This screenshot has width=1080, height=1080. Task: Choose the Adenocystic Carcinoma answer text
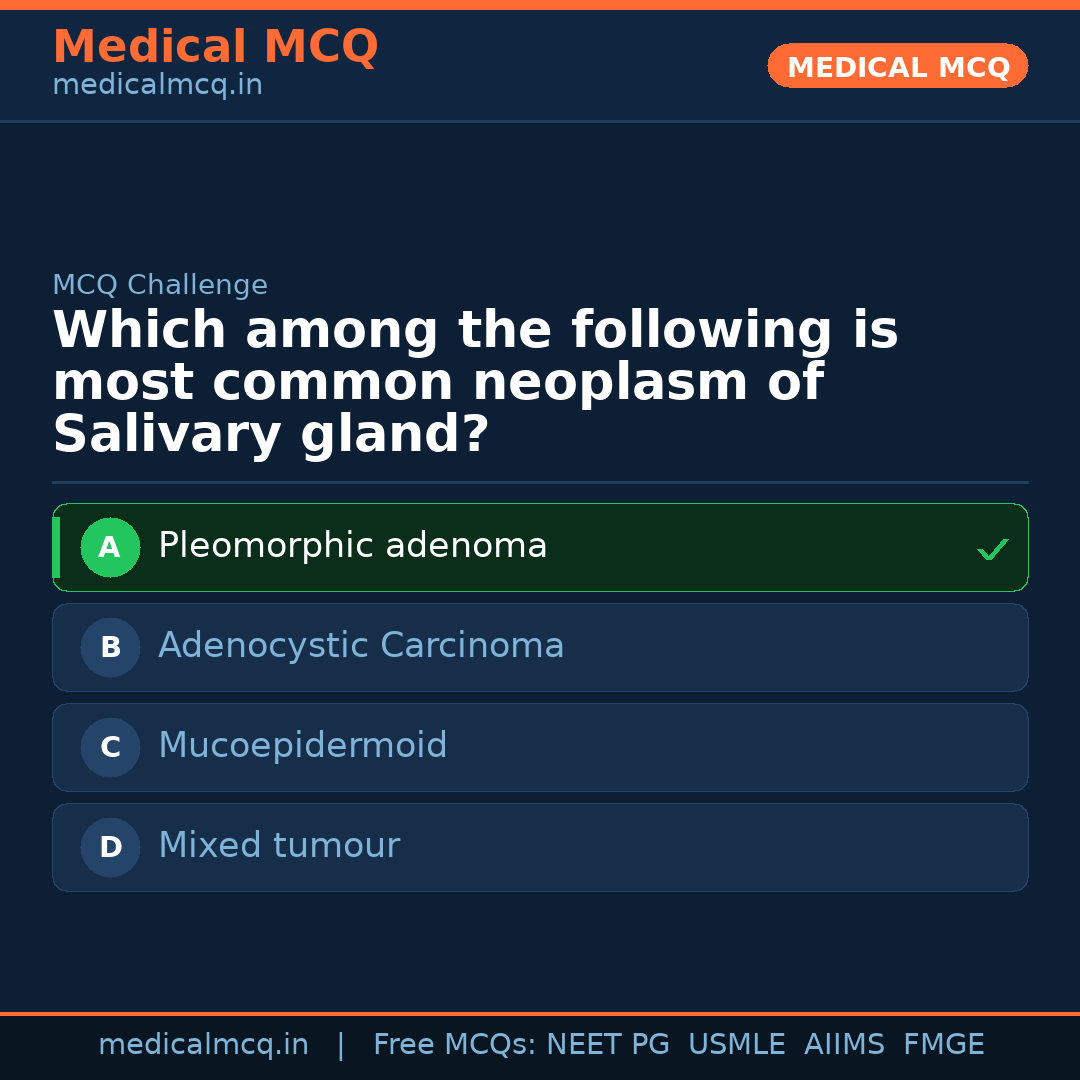[x=361, y=646]
